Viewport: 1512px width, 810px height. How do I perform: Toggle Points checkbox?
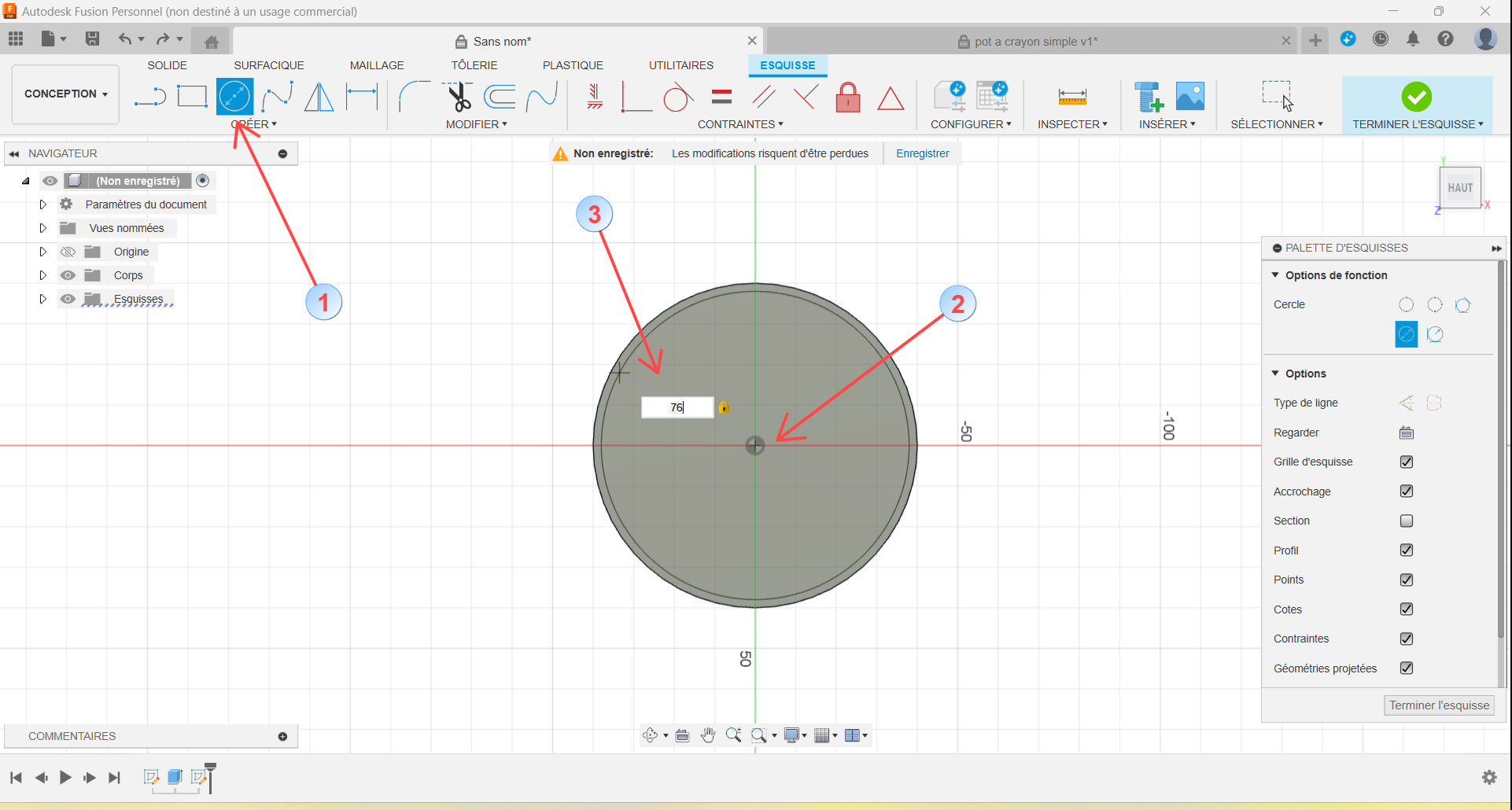tap(1407, 580)
